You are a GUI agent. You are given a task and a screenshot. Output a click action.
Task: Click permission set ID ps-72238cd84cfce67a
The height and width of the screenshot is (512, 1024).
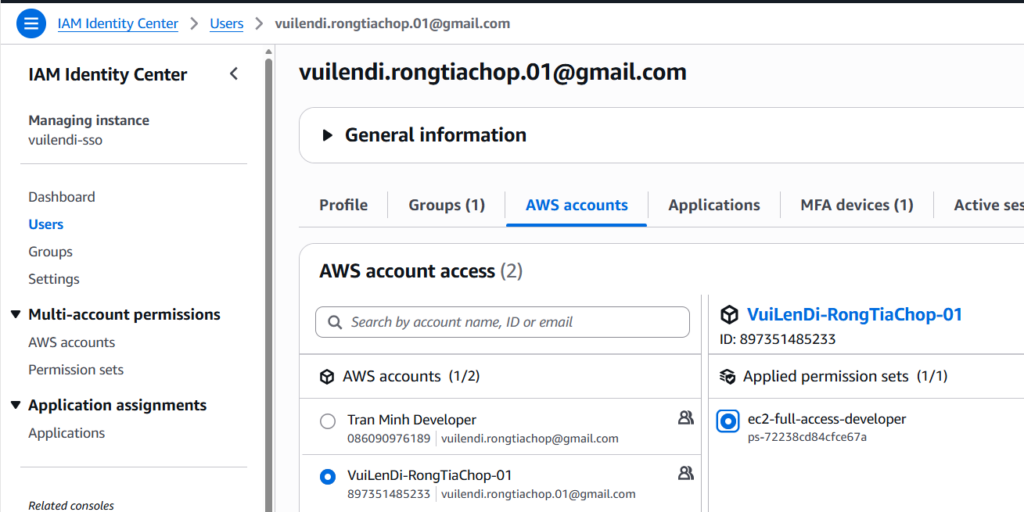click(x=807, y=437)
